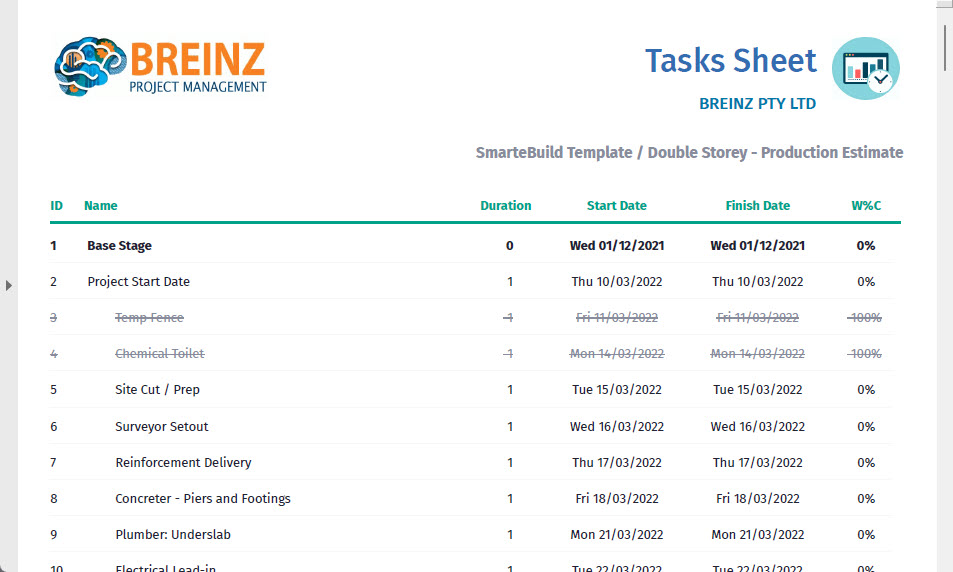This screenshot has height=572, width=953.
Task: Click the ID column header
Action: click(x=56, y=206)
